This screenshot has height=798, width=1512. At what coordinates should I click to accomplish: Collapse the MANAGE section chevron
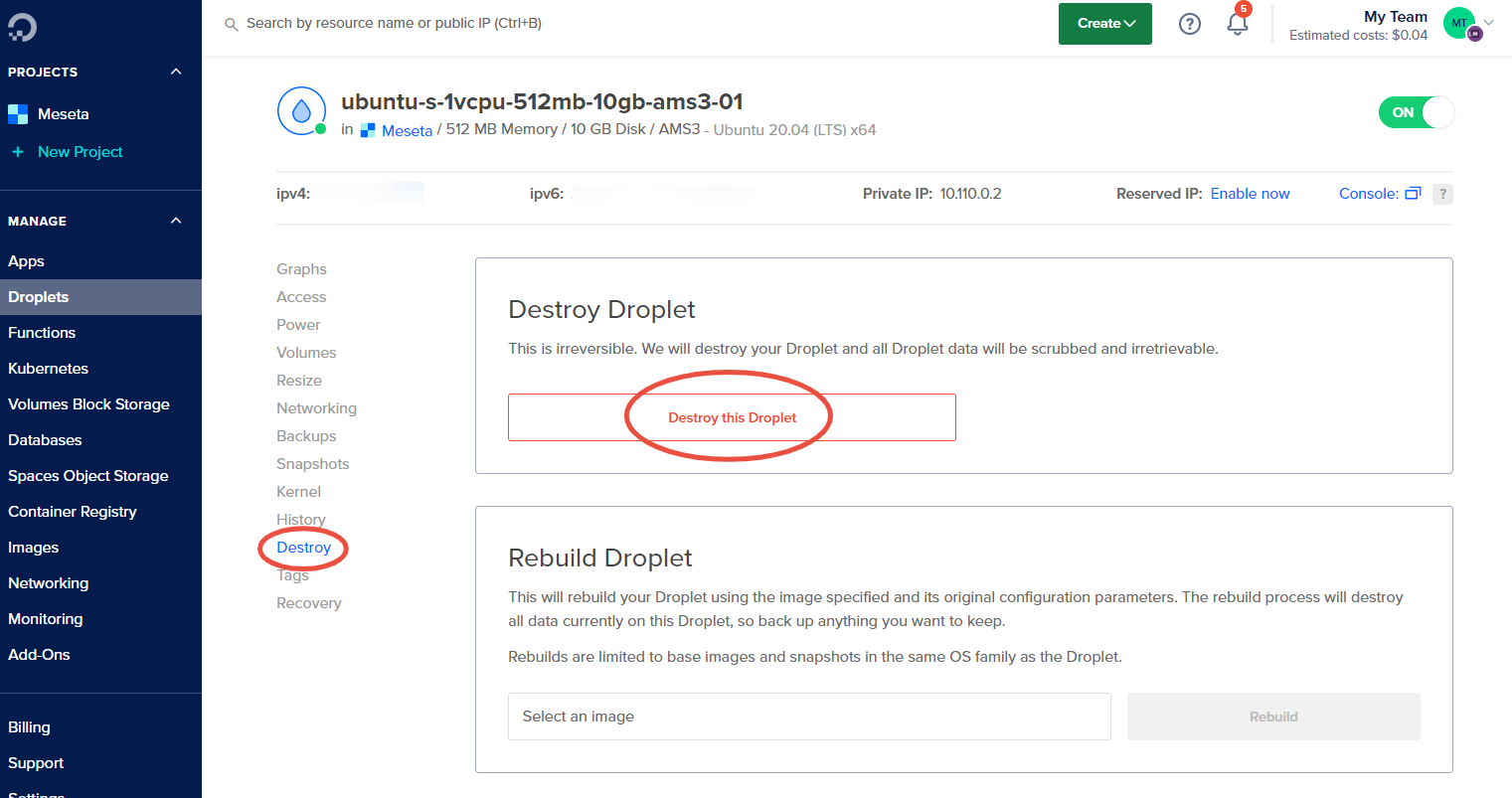tap(176, 221)
